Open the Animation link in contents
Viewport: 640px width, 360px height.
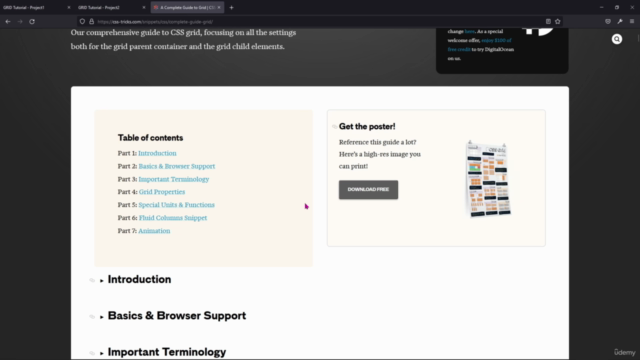click(x=154, y=231)
